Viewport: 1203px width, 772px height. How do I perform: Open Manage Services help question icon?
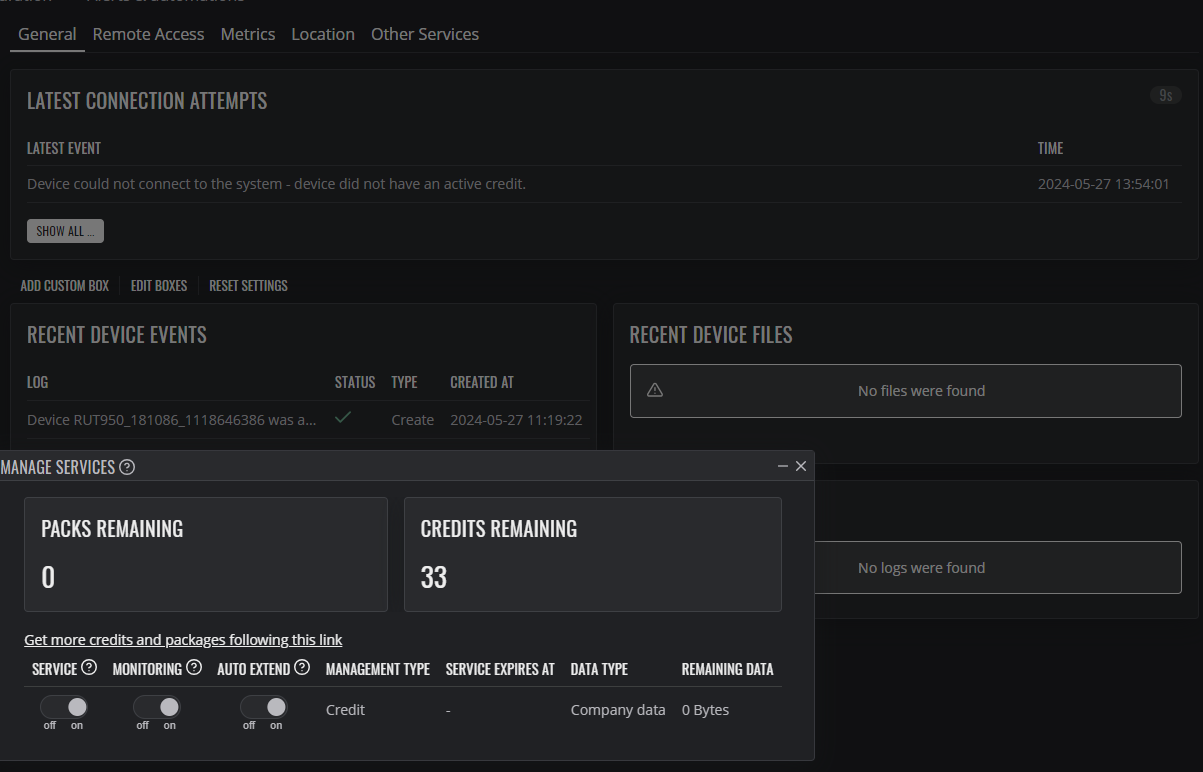click(x=127, y=467)
